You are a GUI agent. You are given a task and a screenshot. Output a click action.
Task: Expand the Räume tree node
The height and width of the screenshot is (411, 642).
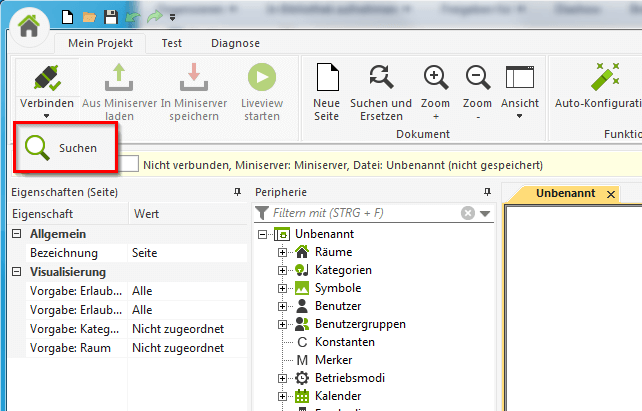(x=282, y=252)
